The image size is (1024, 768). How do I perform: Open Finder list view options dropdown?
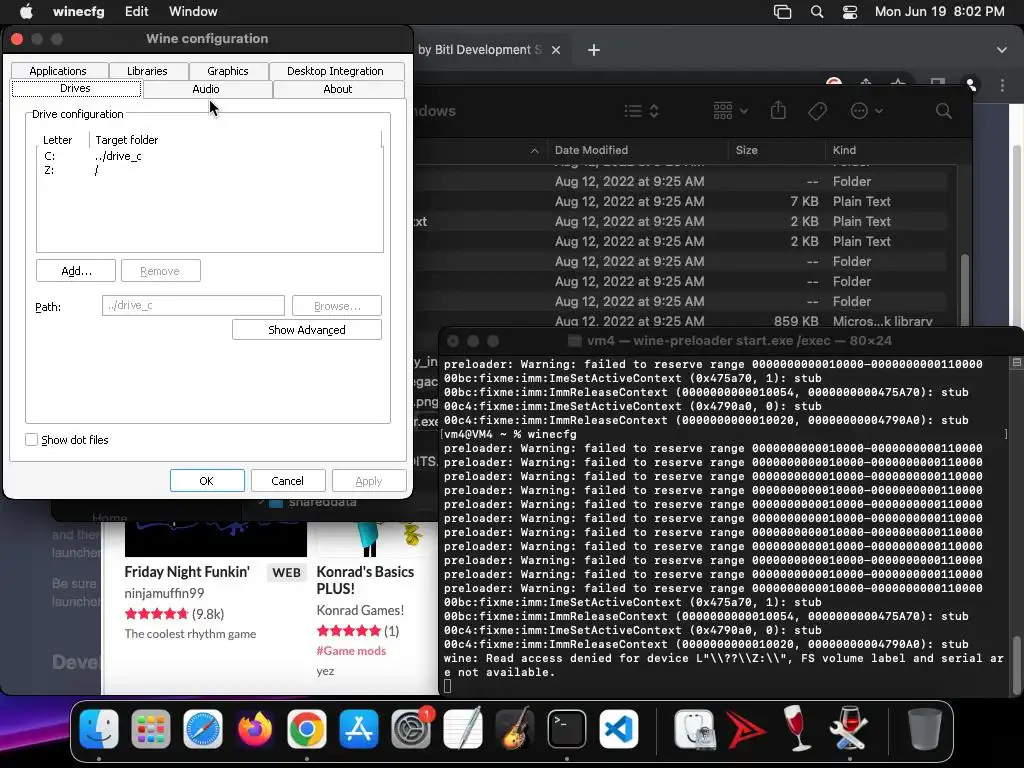[x=641, y=111]
